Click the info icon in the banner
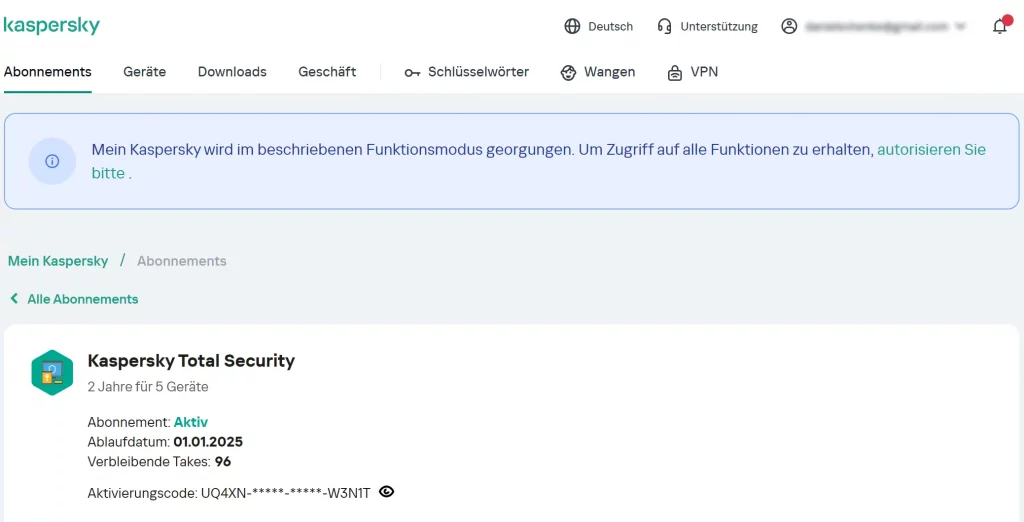1024x522 pixels. [x=52, y=161]
